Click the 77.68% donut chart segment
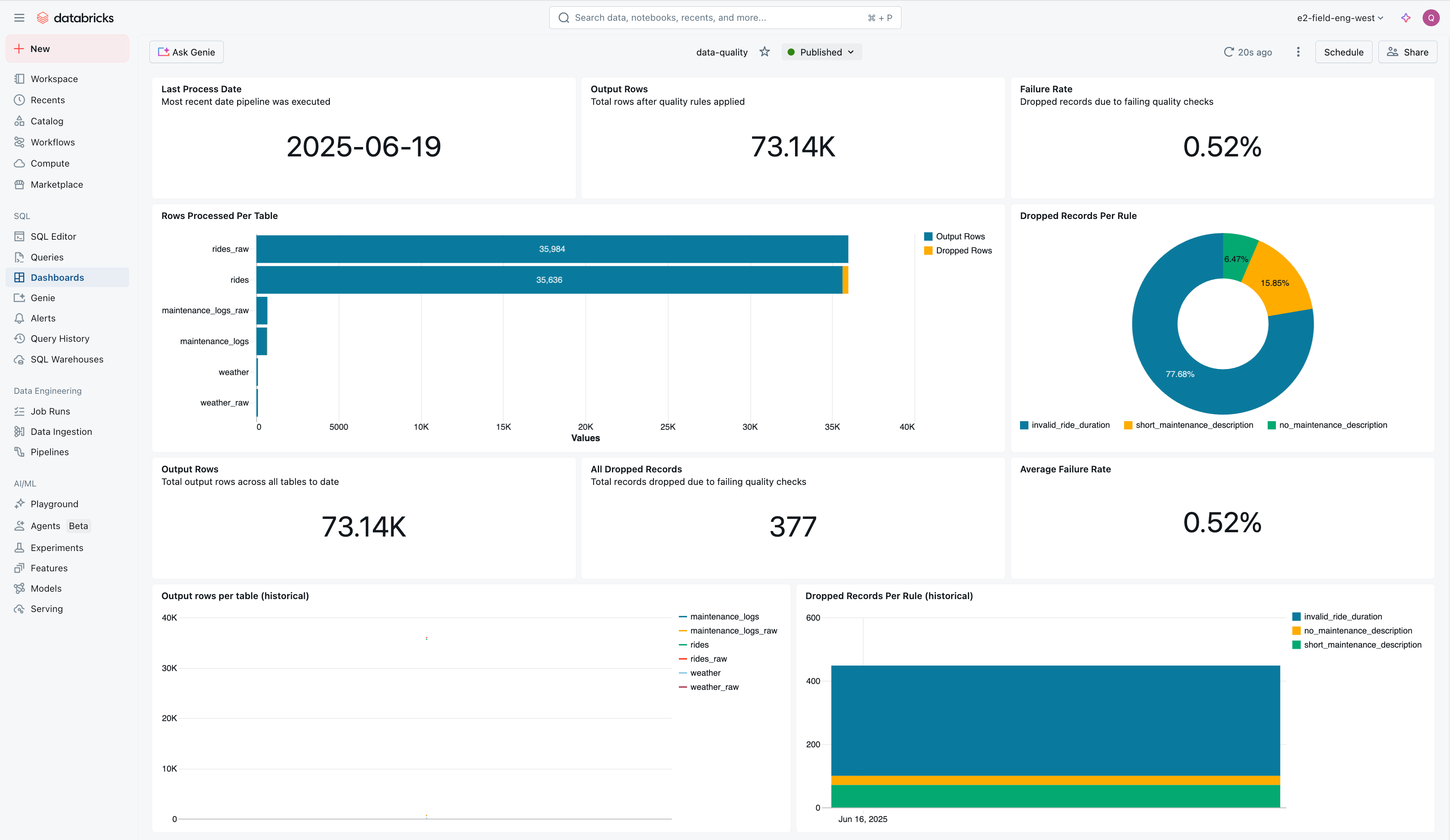 1180,374
